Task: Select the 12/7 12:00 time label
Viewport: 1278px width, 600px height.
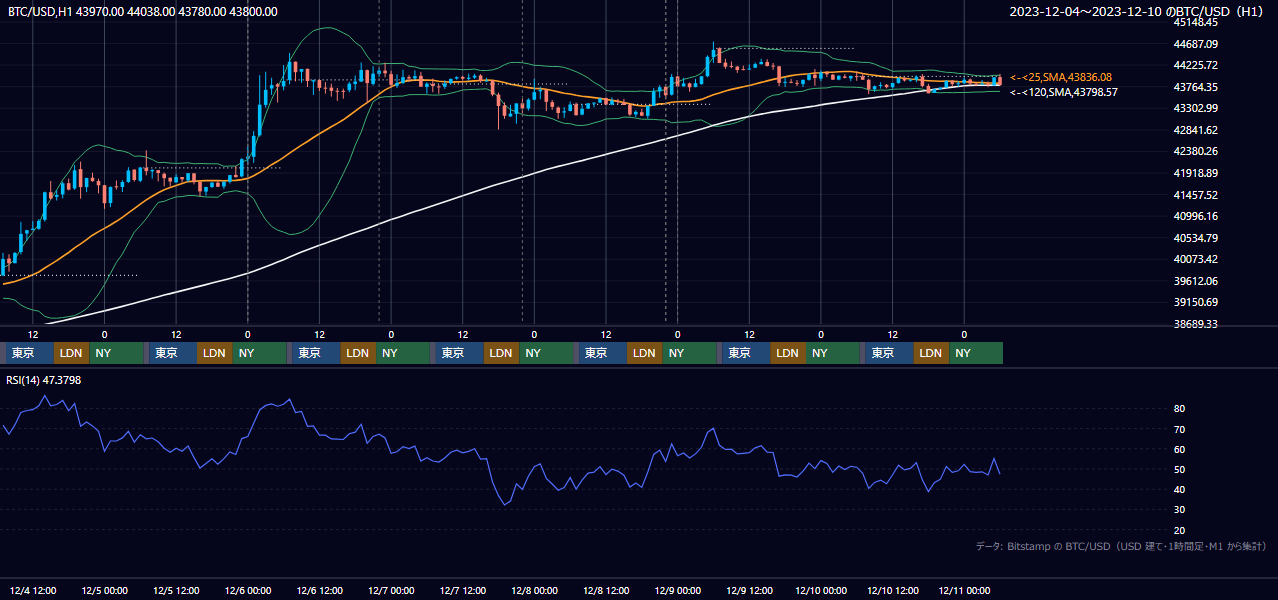Action: [463, 591]
